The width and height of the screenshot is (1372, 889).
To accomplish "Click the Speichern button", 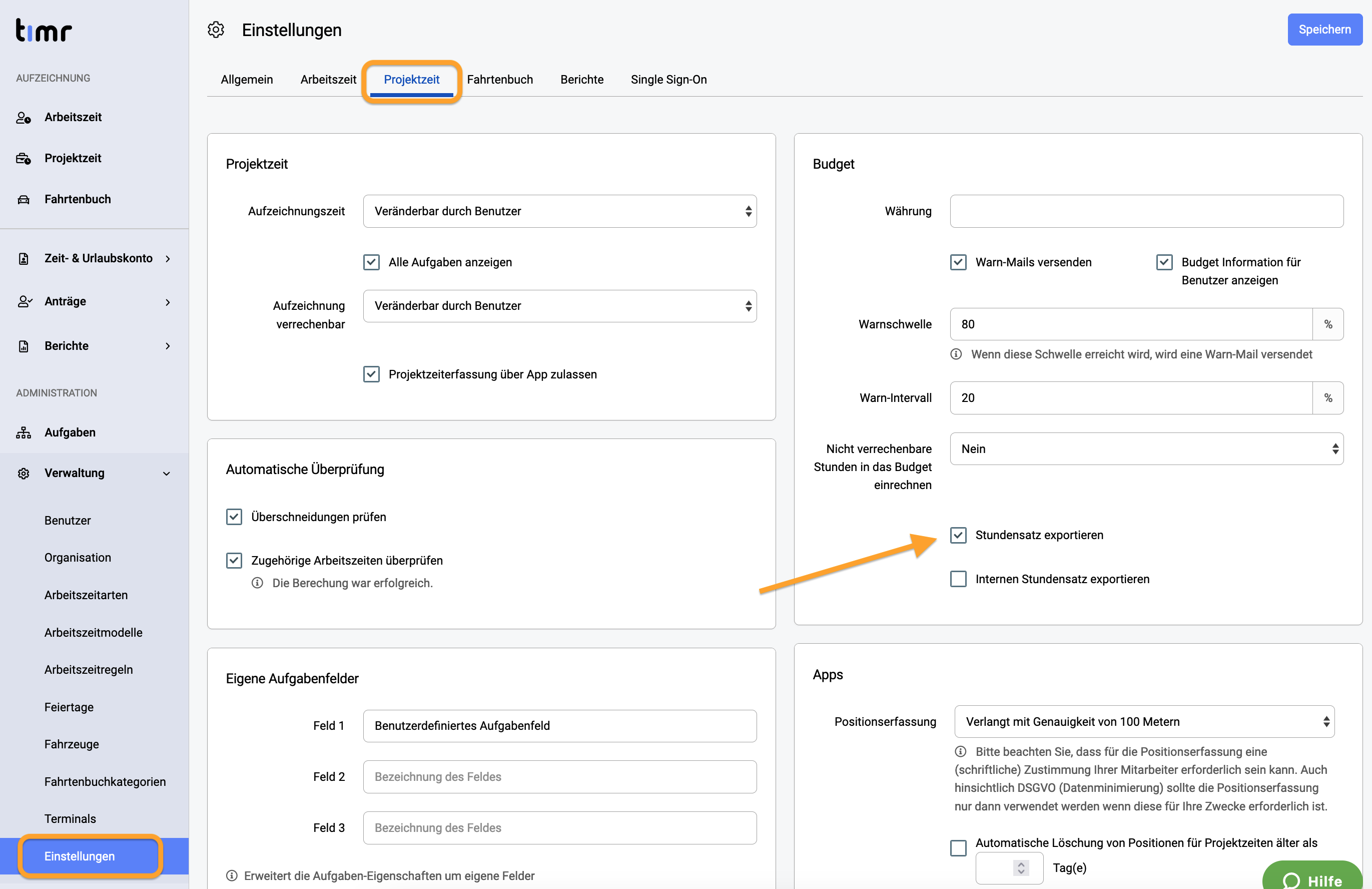I will pos(1325,30).
